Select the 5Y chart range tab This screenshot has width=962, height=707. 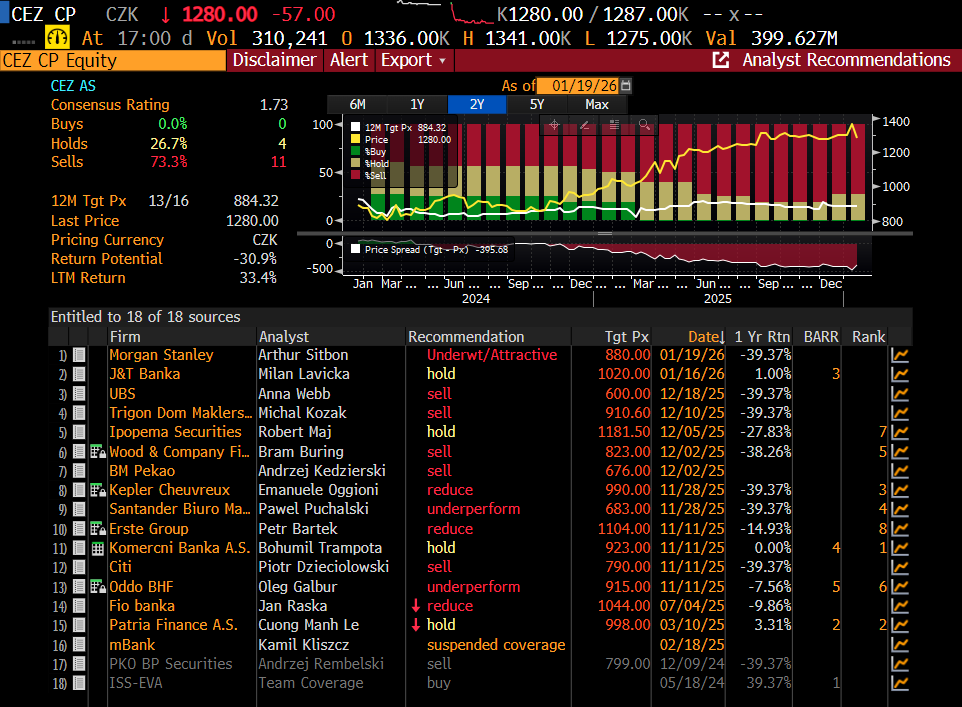537,104
